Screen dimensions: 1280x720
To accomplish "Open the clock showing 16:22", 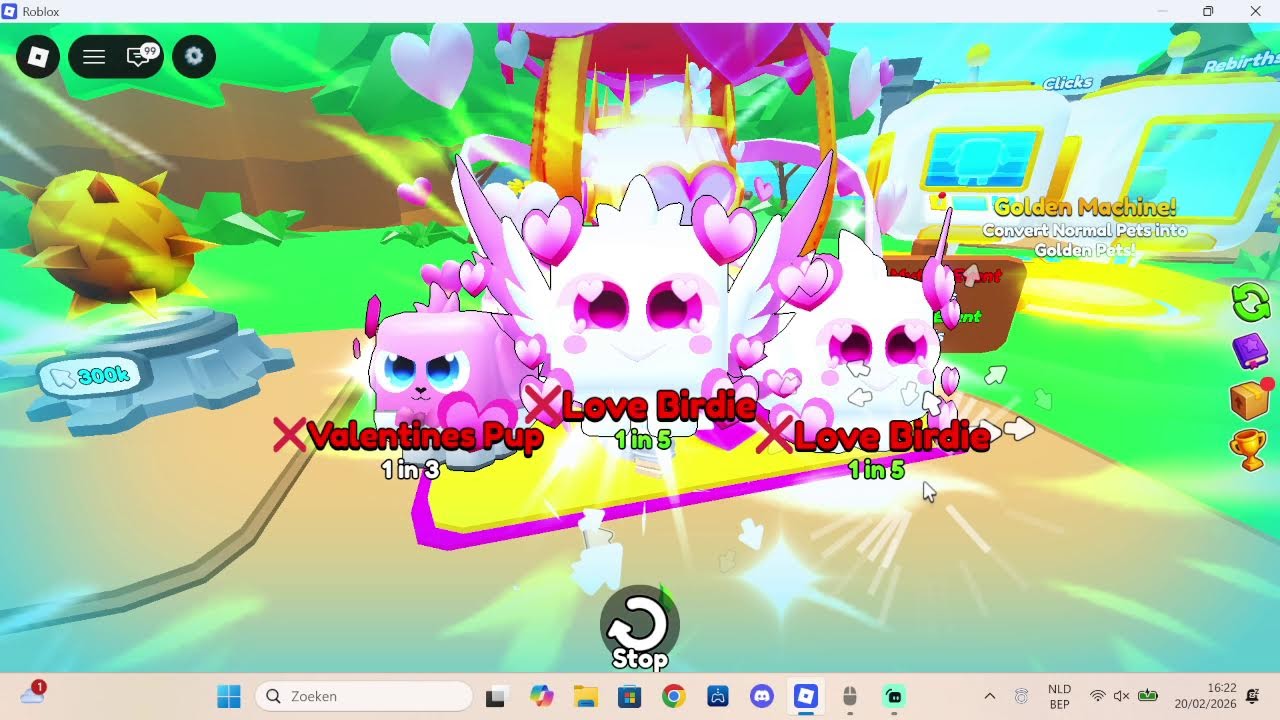I will tap(1205, 696).
